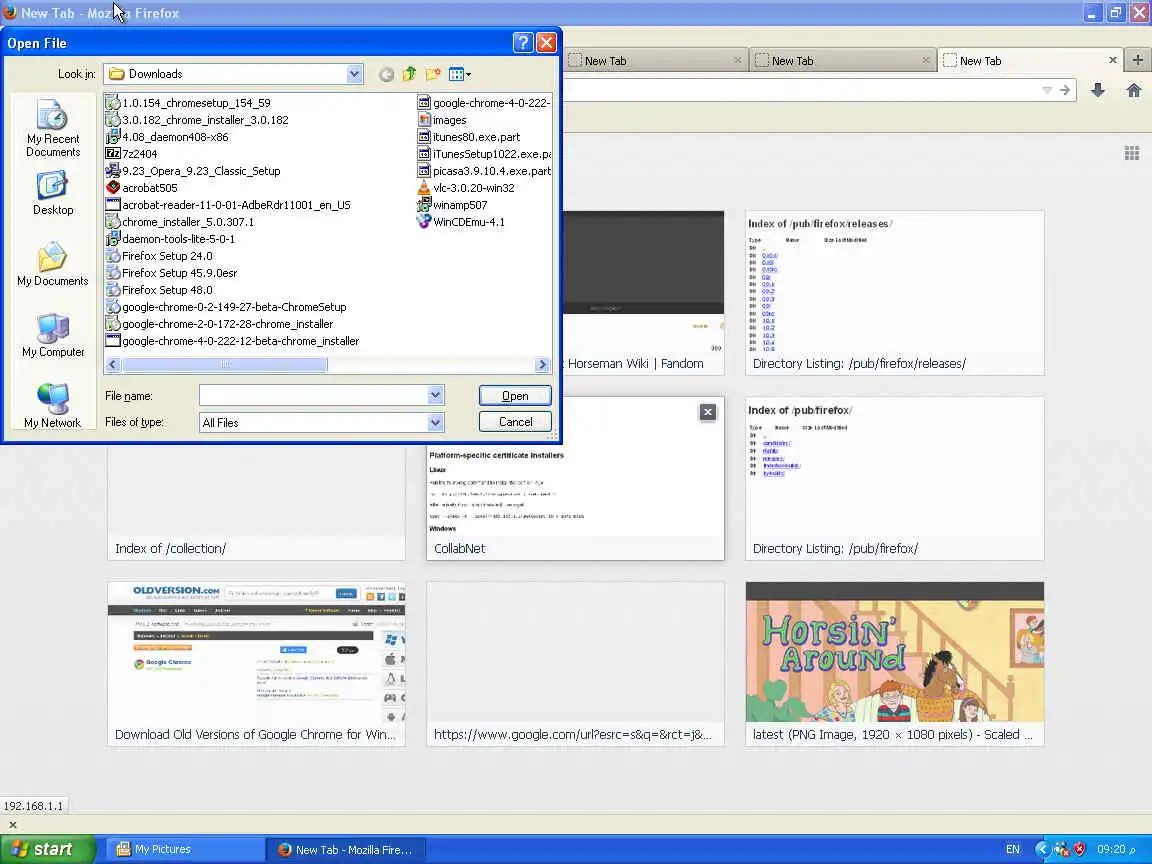Select chrome_installer_5.0.307.1 file
This screenshot has width=1152, height=864.
[x=180, y=222]
